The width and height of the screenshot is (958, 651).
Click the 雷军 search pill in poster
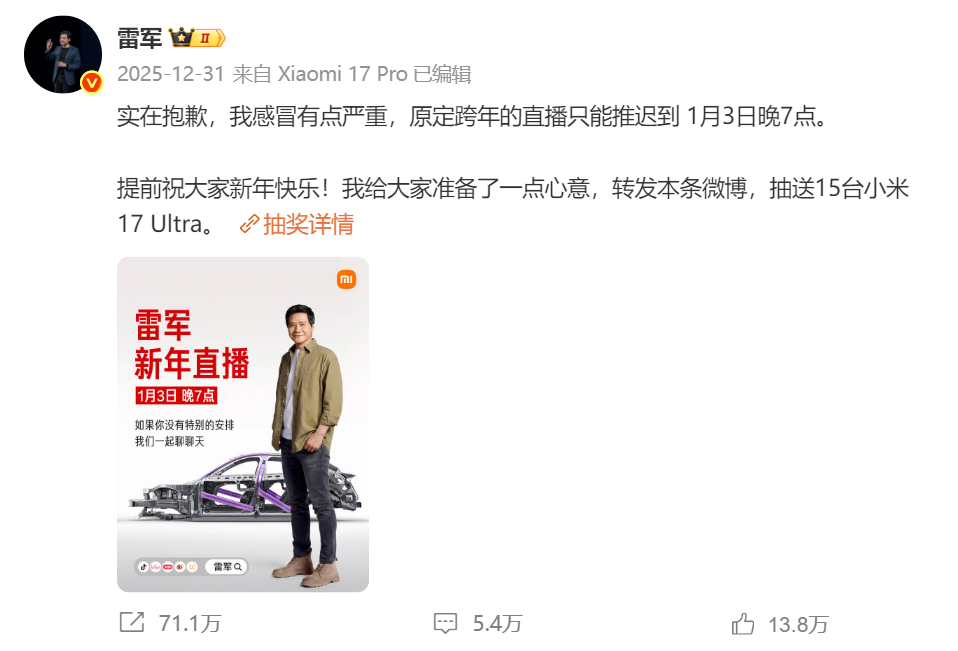227,567
